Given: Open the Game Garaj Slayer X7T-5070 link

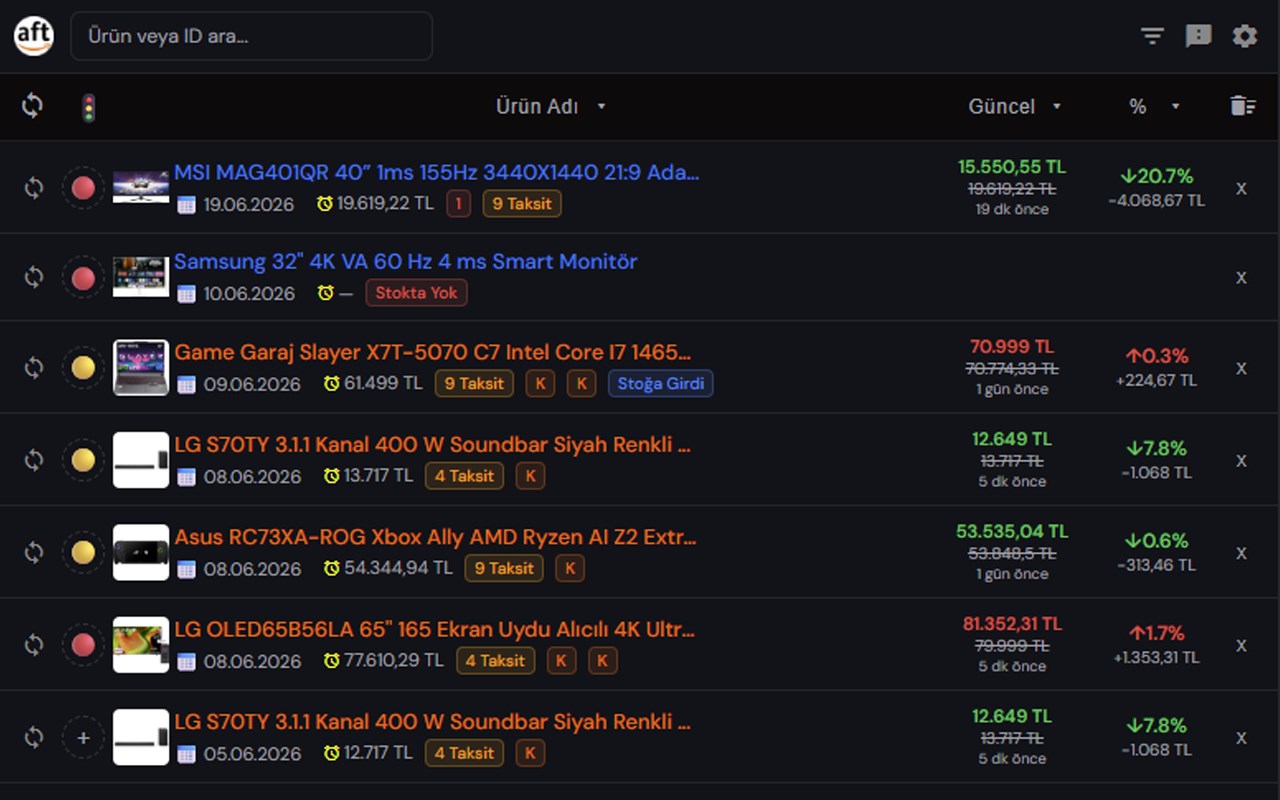Looking at the screenshot, I should coord(433,352).
